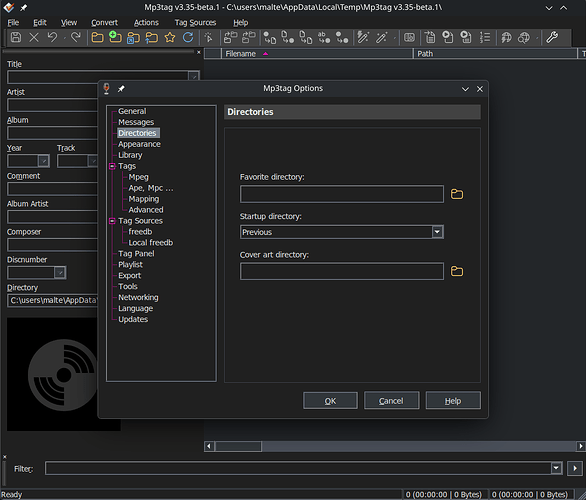Open the Title field dropdown arrow
Screen dimensions: 586x500
193,77
